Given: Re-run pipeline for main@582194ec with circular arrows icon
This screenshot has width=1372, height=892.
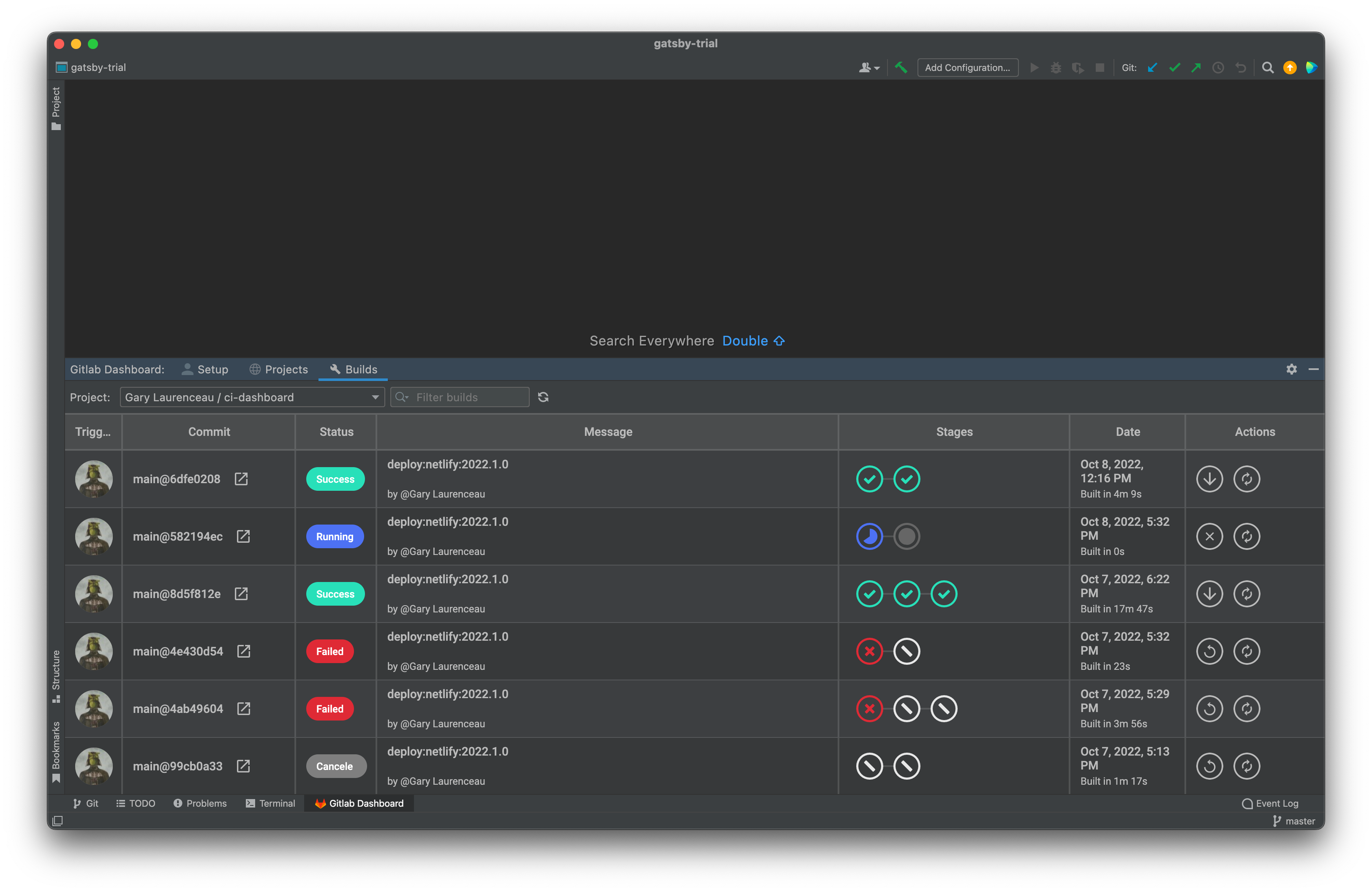Looking at the screenshot, I should coord(1246,536).
